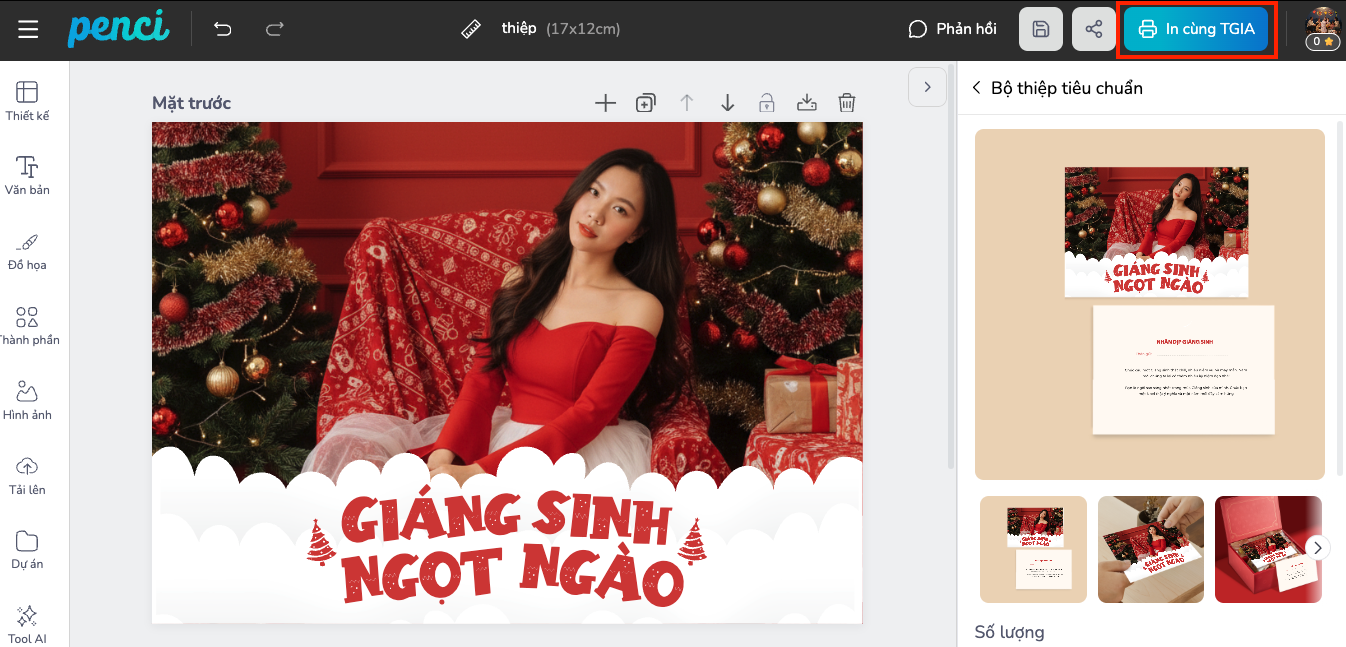Delete page using trash icon
1346x647 pixels.
click(847, 102)
